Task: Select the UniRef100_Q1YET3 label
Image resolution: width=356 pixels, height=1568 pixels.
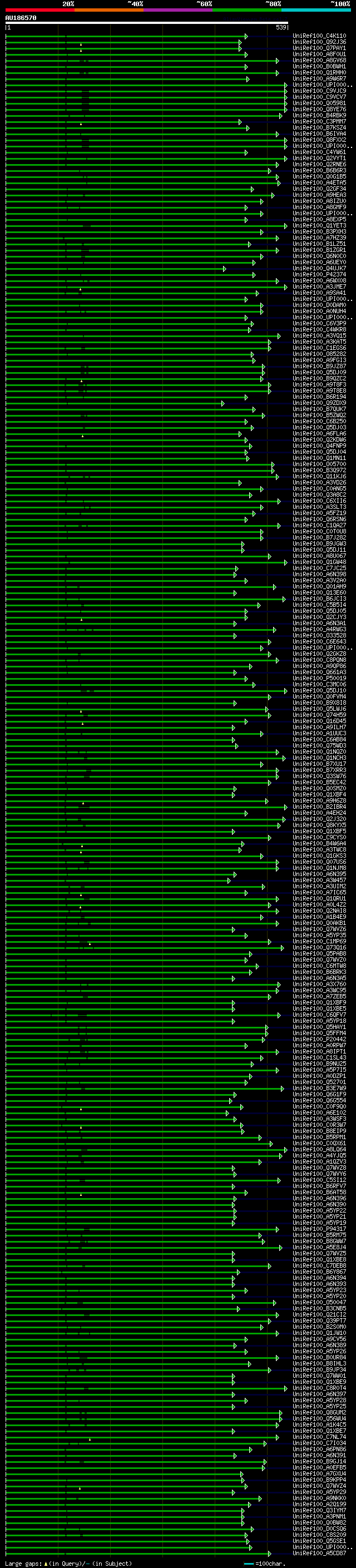Action: click(x=319, y=226)
